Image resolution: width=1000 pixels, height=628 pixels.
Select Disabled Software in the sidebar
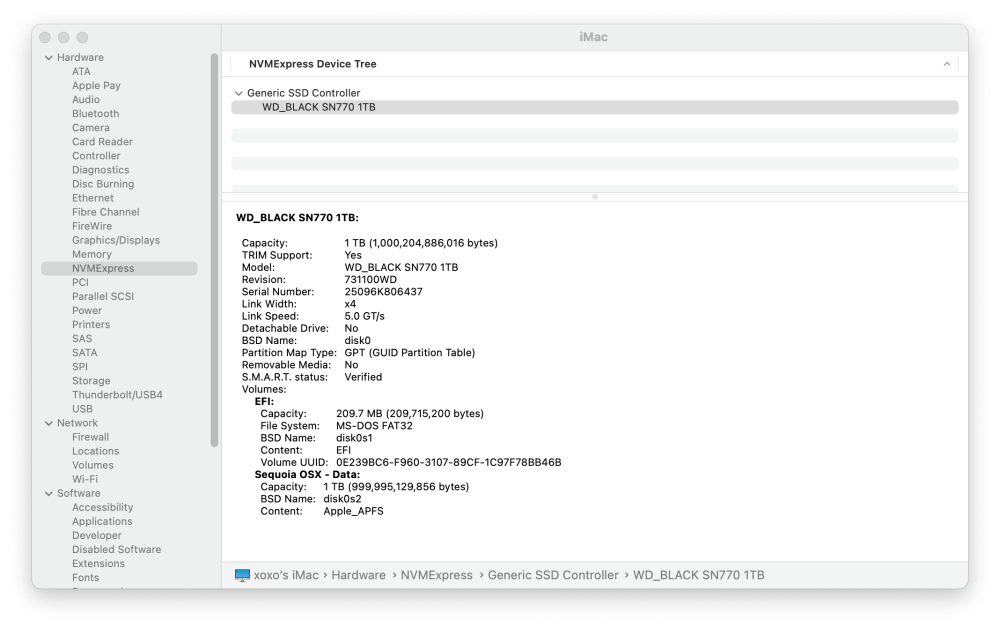click(116, 549)
